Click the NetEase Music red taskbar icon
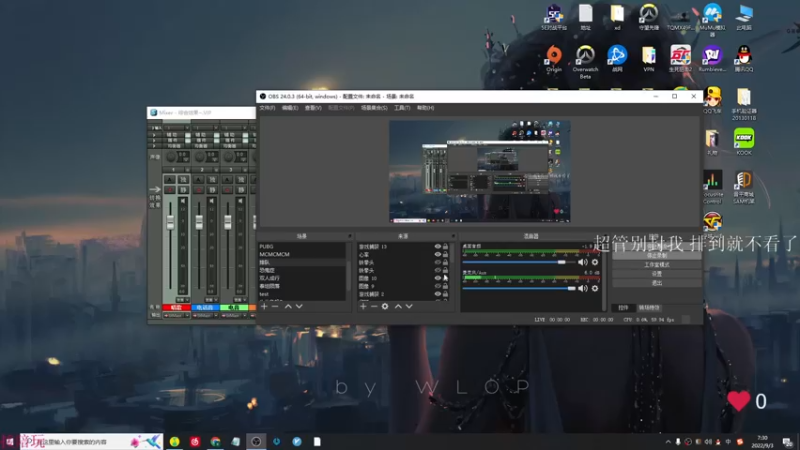This screenshot has height=450, width=800. tap(195, 441)
